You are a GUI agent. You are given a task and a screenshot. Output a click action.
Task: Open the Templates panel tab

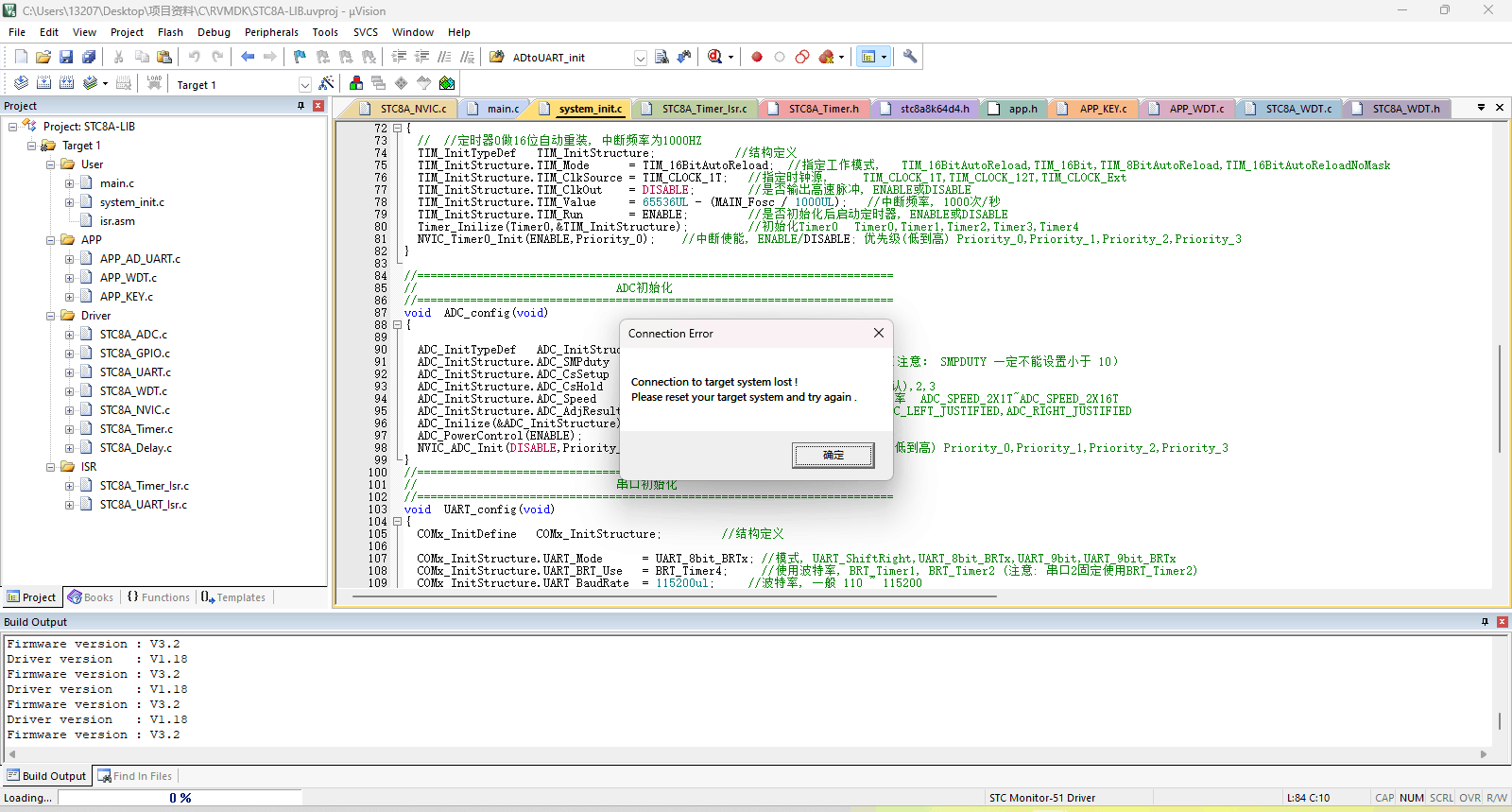click(233, 597)
